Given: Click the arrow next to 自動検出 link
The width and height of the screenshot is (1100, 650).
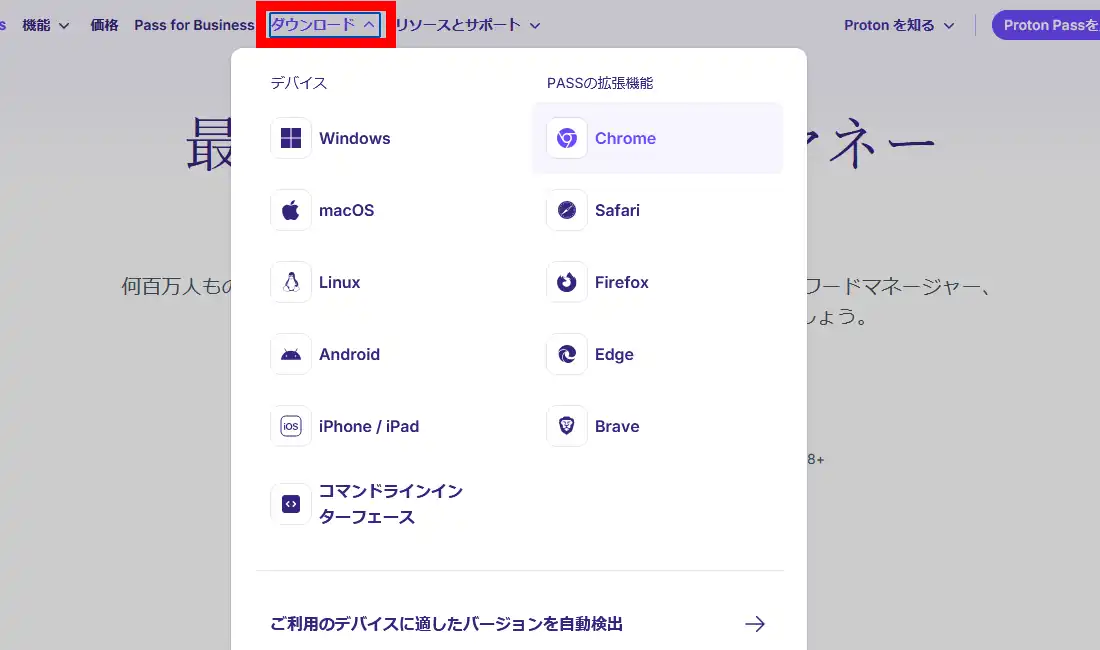Looking at the screenshot, I should pos(755,624).
